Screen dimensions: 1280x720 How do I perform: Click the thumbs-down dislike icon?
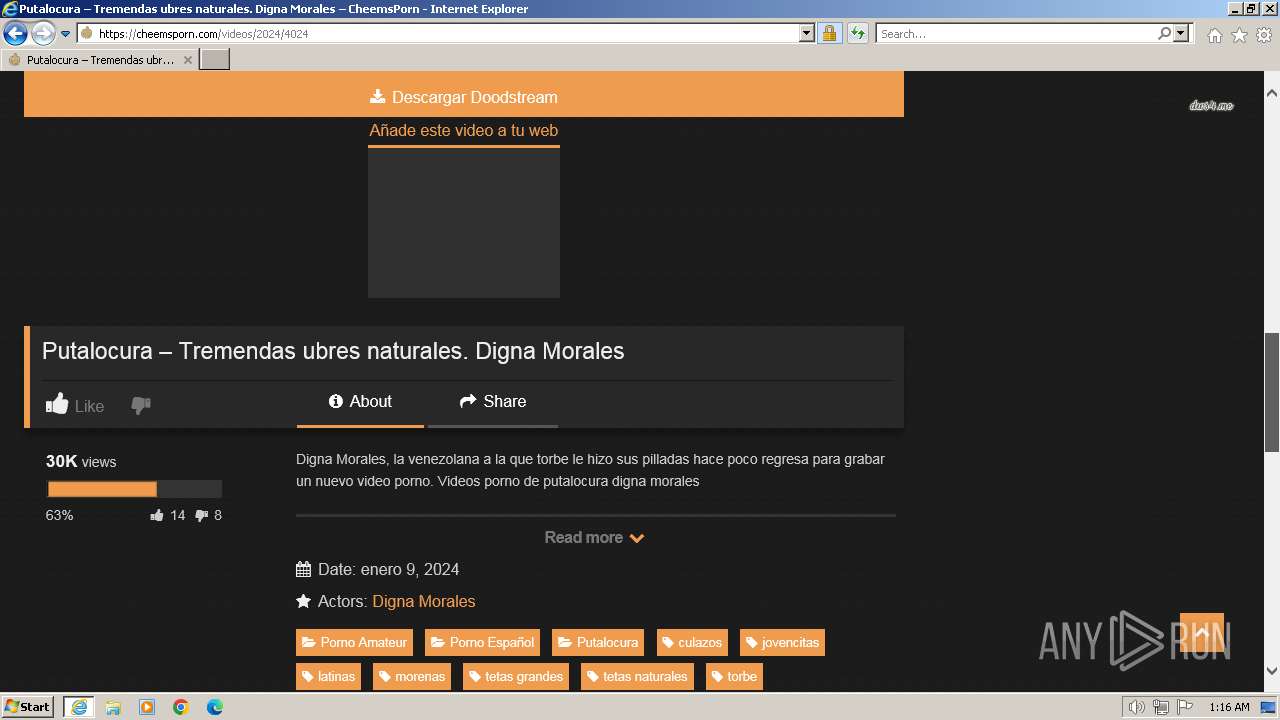point(141,405)
